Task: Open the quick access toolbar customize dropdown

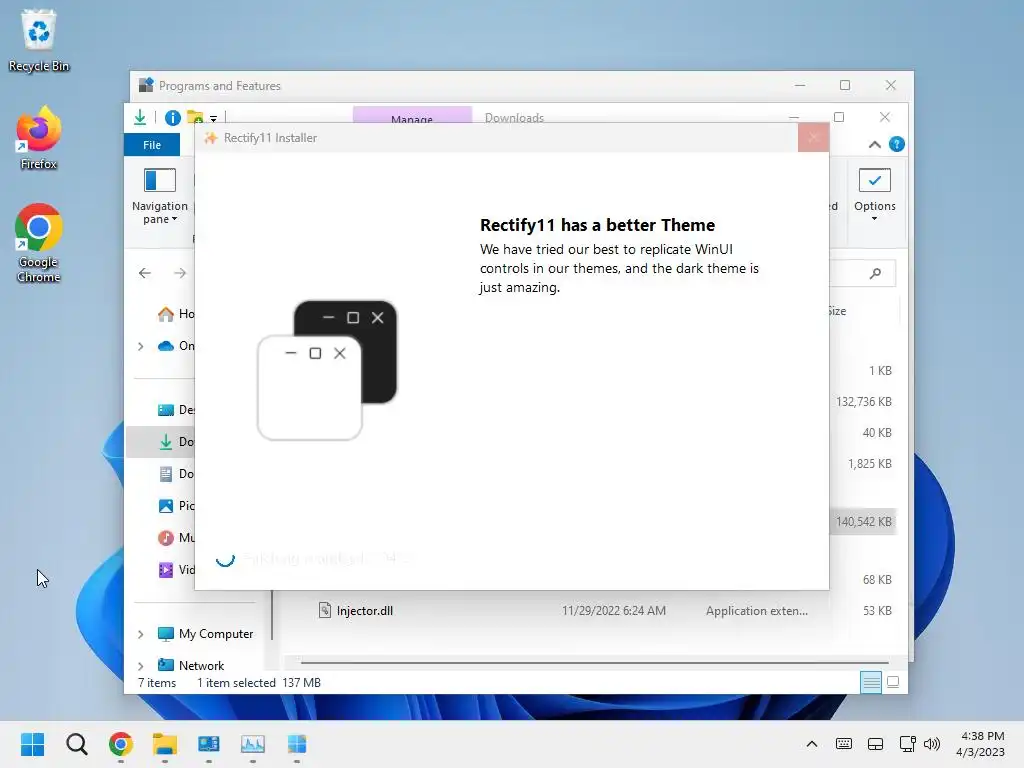Action: (x=214, y=119)
